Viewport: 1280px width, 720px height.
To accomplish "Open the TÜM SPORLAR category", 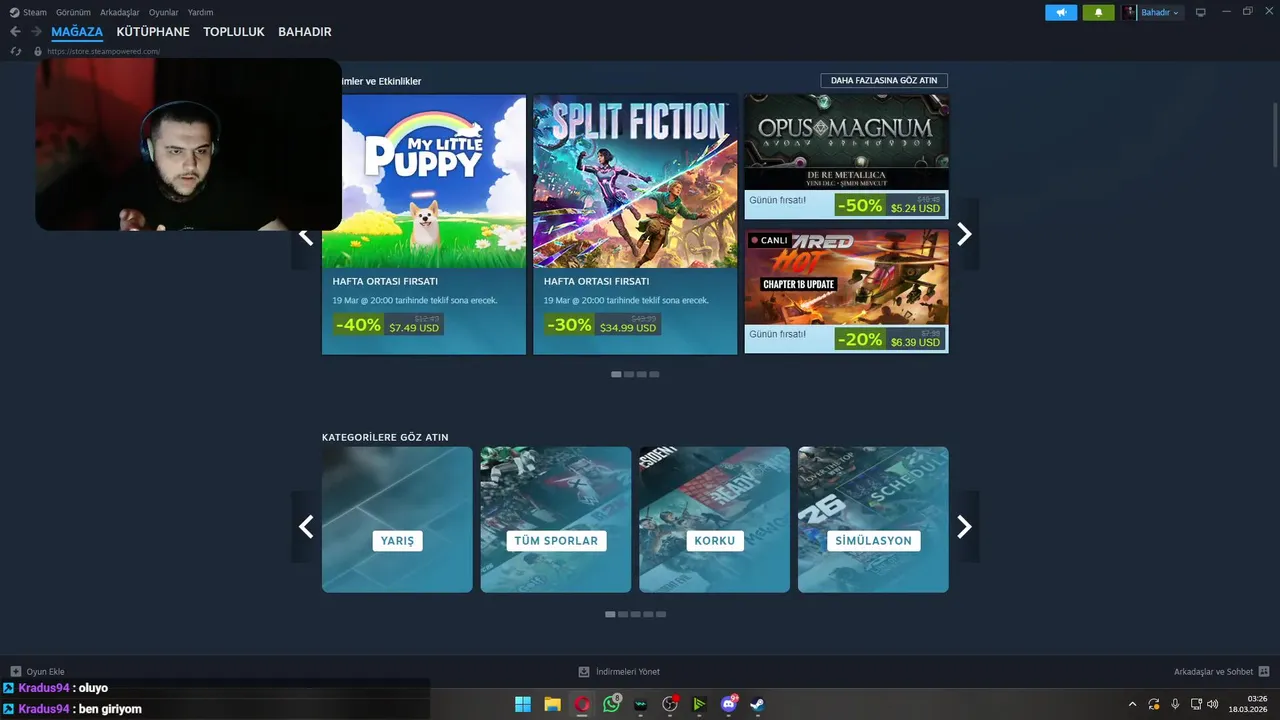I will (556, 520).
